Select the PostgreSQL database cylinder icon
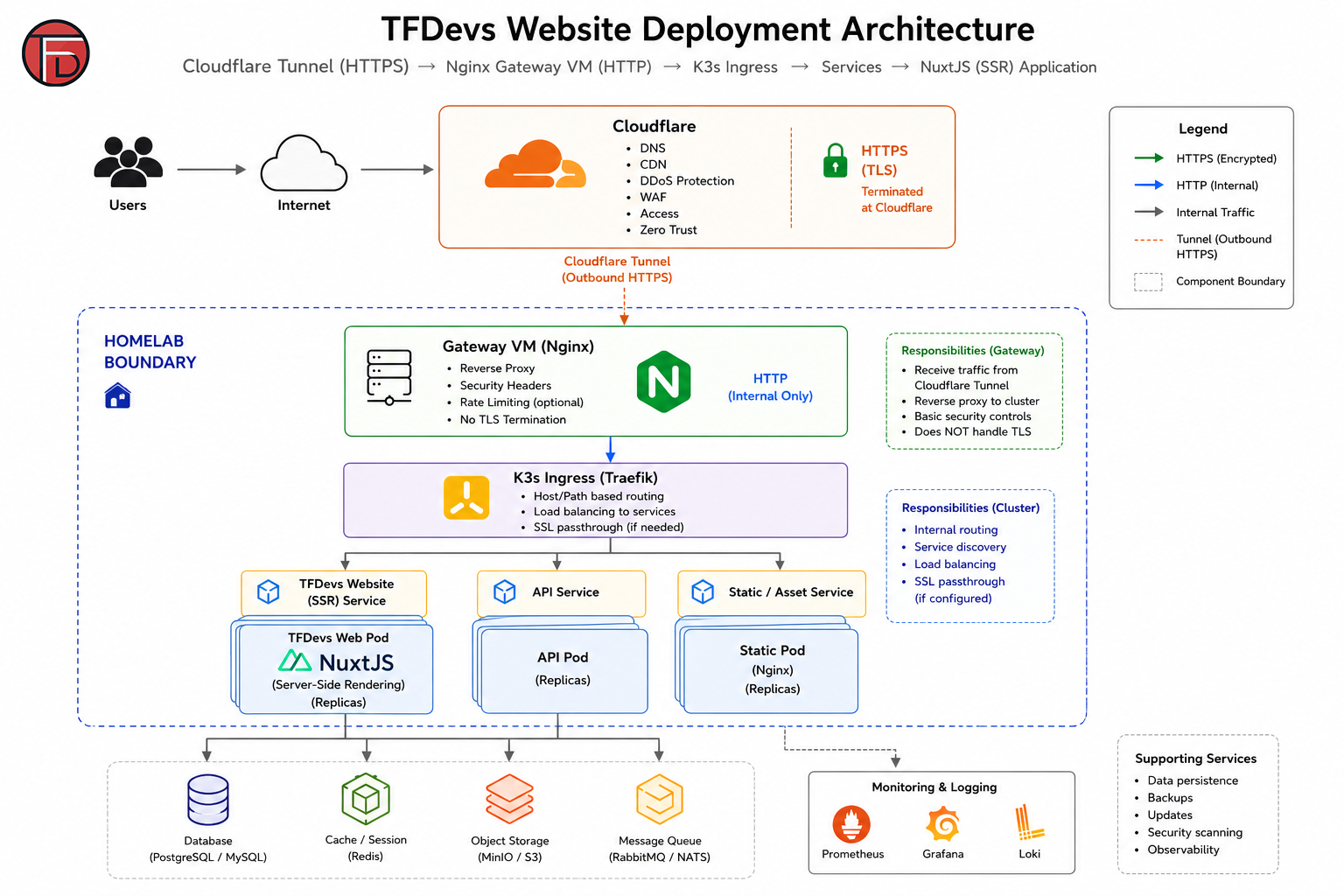The image size is (1344, 896). click(x=208, y=800)
